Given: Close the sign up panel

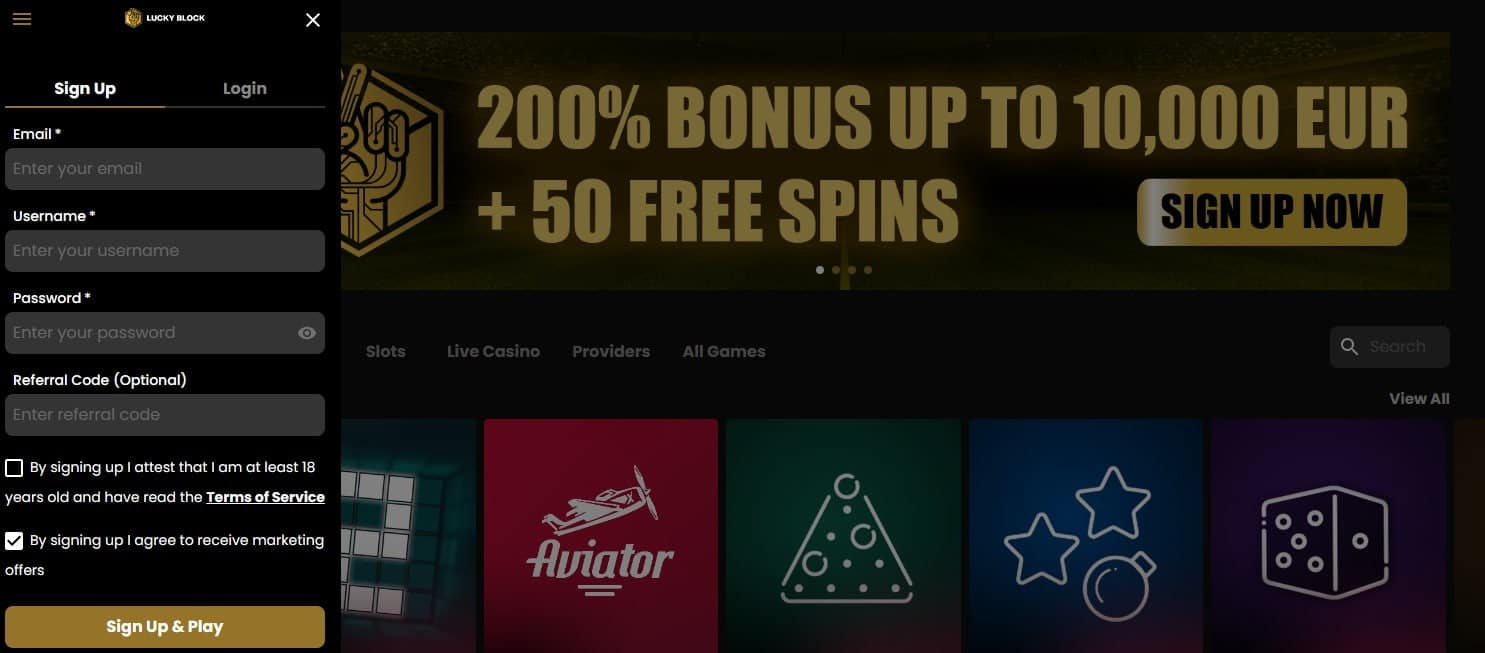Looking at the screenshot, I should coord(313,20).
